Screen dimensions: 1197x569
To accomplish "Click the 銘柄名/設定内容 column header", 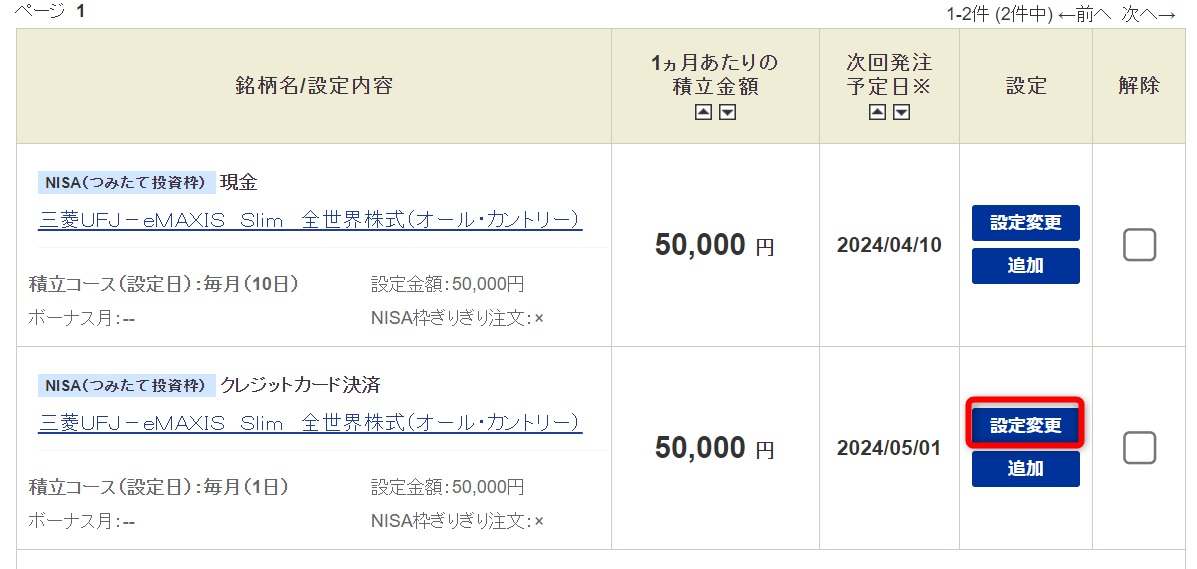I will [314, 86].
